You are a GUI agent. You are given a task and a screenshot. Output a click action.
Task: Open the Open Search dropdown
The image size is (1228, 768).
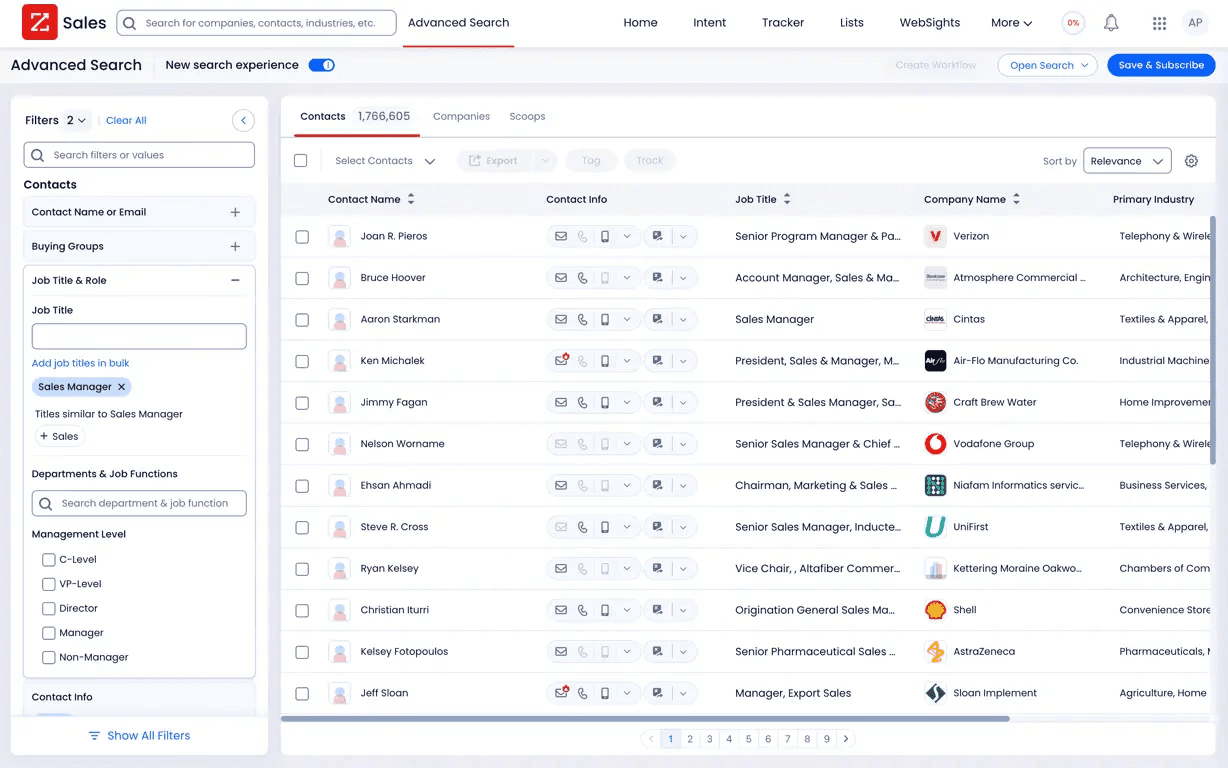click(1047, 65)
